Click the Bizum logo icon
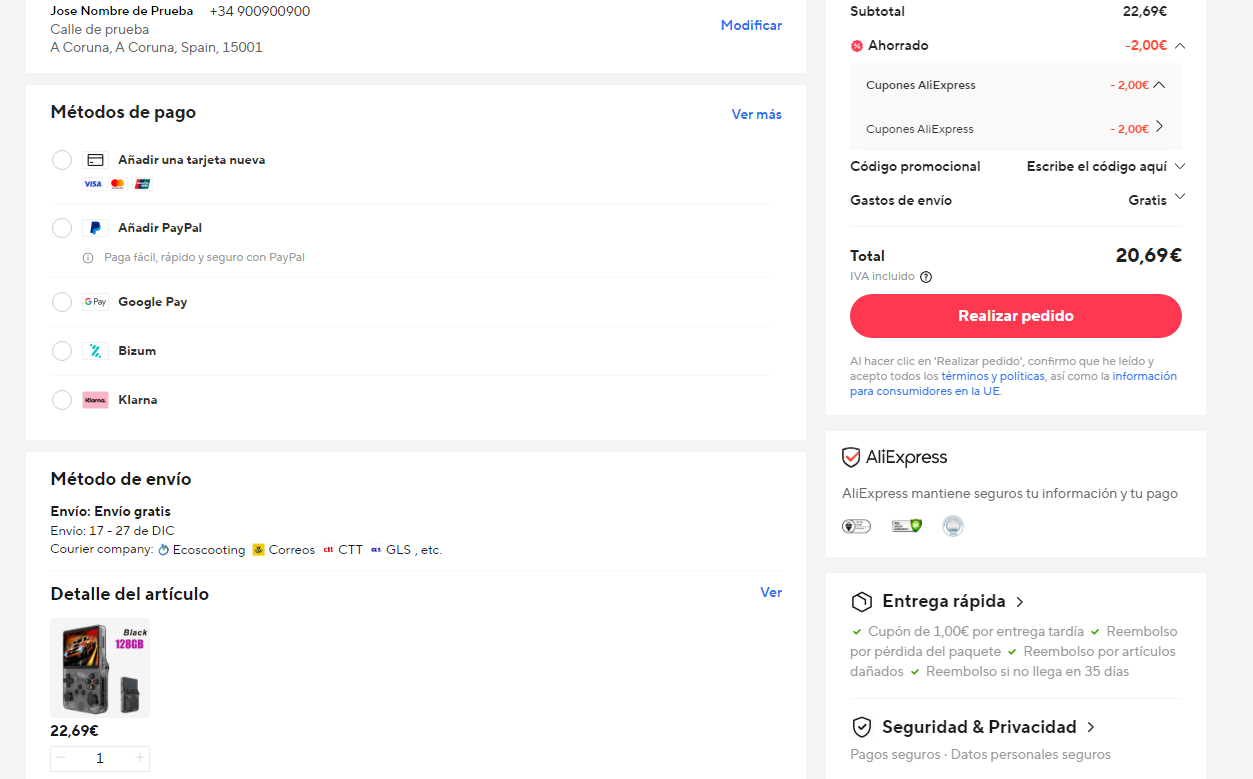This screenshot has height=779, width=1253. tap(95, 351)
